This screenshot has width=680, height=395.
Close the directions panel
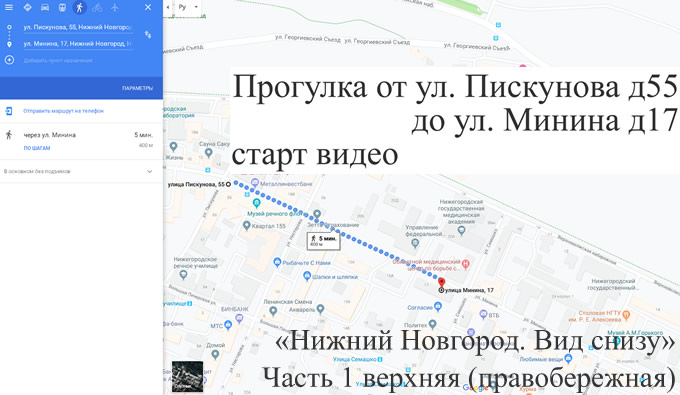coord(148,7)
